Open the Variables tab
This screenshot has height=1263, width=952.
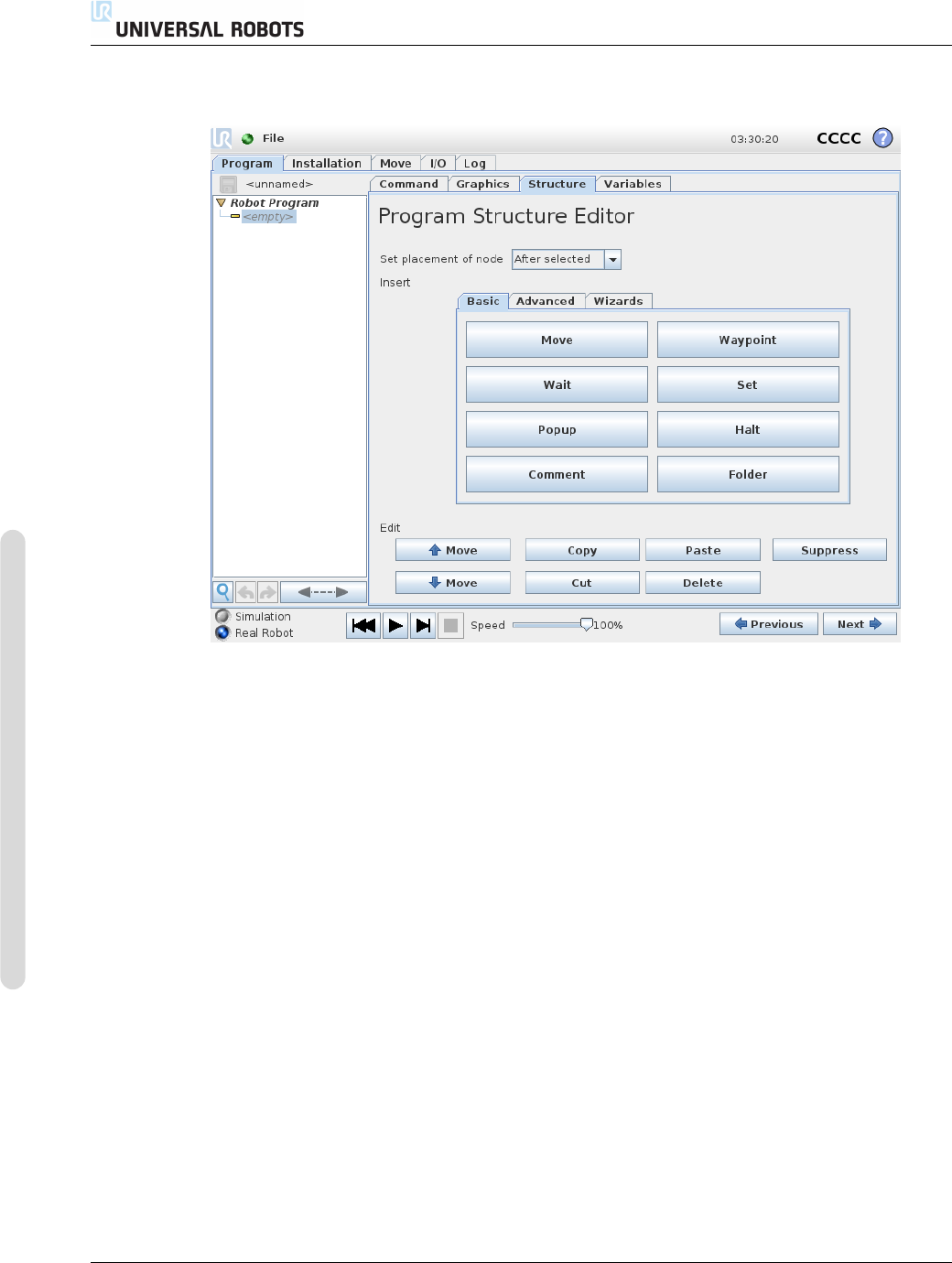click(633, 184)
